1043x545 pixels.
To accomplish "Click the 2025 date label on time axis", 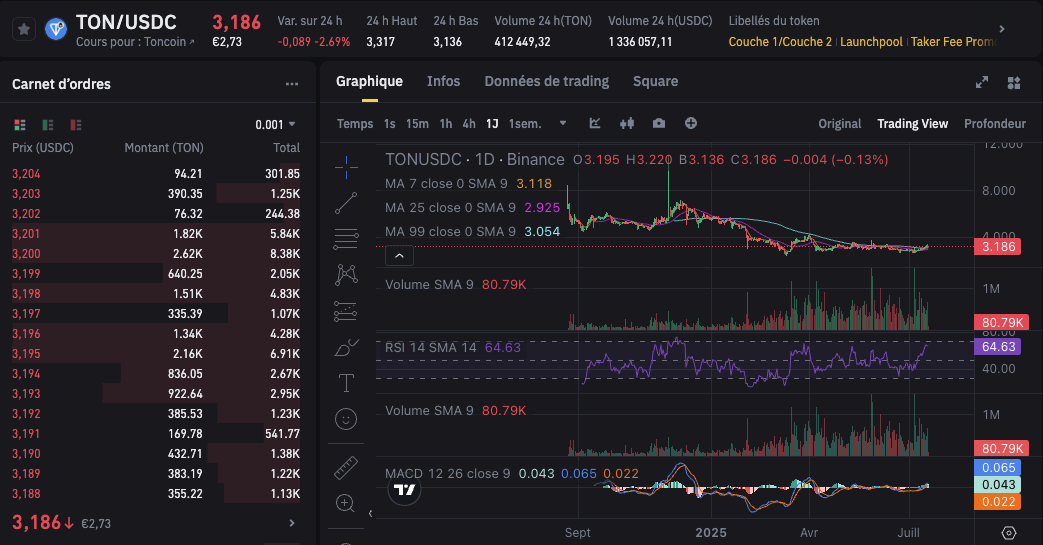I will 711,532.
